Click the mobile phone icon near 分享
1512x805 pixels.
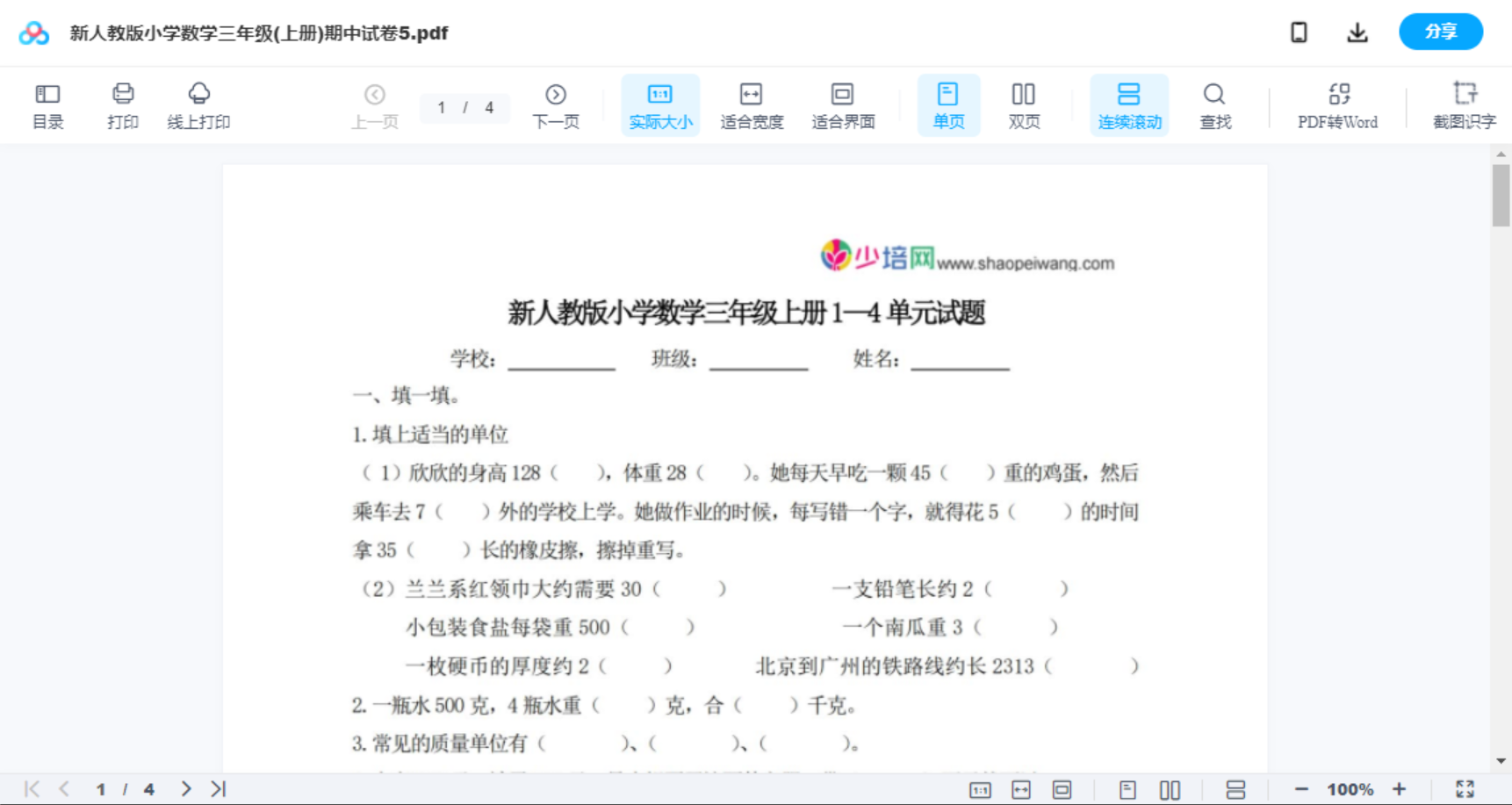click(1299, 32)
